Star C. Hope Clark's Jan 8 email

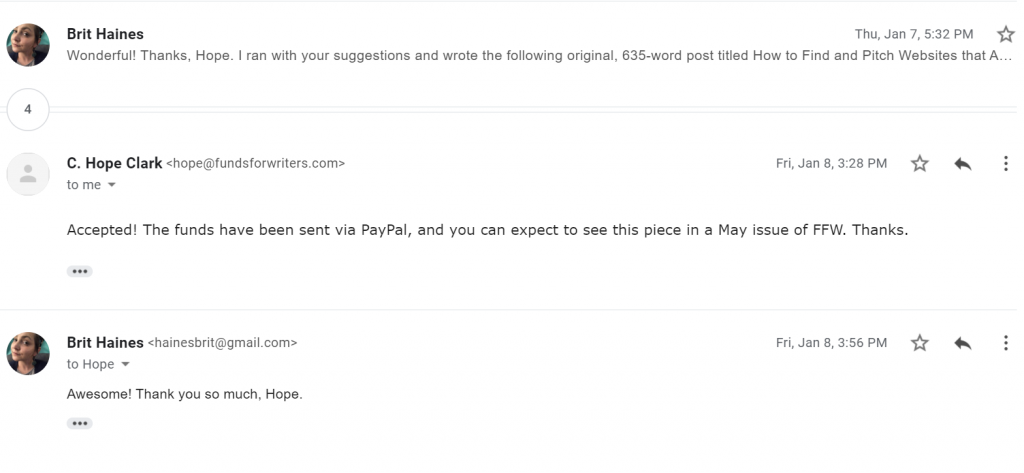tap(920, 163)
